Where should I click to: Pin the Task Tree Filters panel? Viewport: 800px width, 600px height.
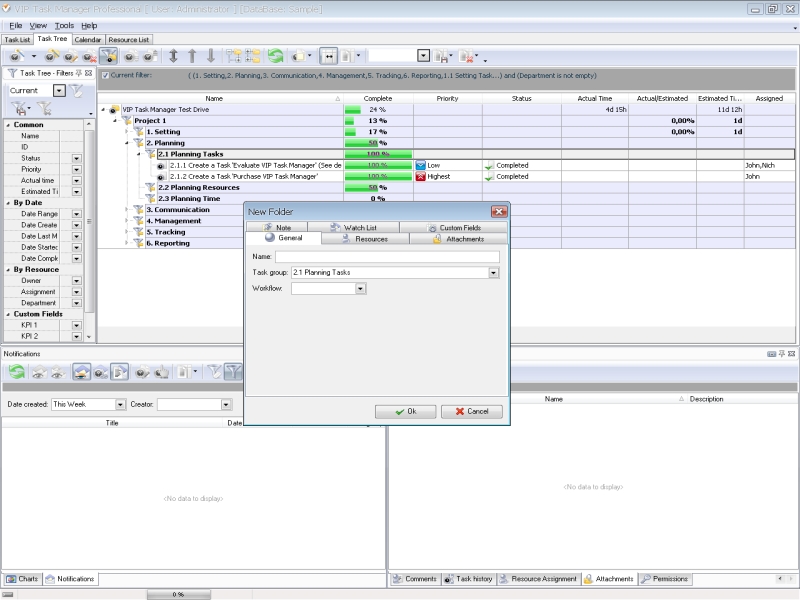[x=79, y=73]
